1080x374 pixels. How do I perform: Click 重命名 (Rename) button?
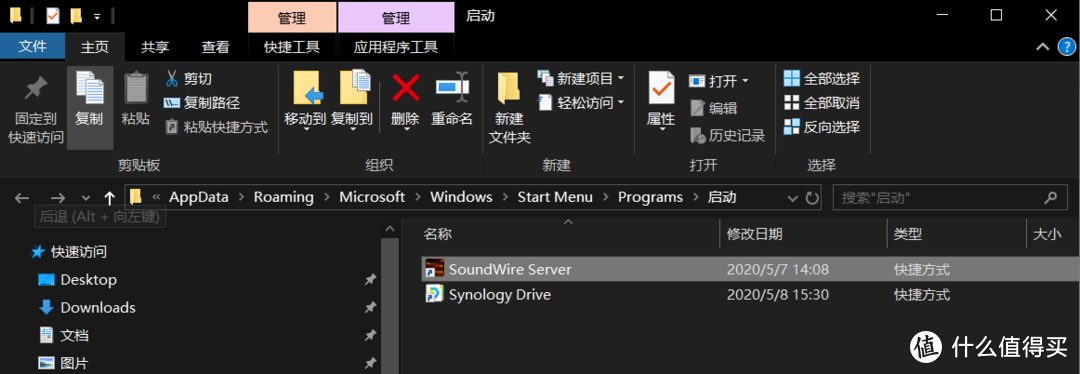point(452,100)
